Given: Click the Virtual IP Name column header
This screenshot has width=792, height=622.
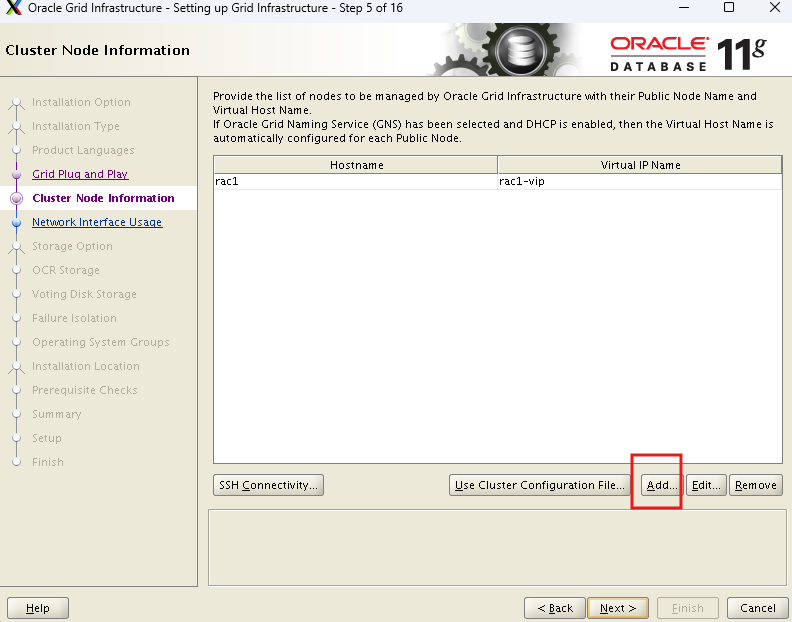Looking at the screenshot, I should coord(640,165).
